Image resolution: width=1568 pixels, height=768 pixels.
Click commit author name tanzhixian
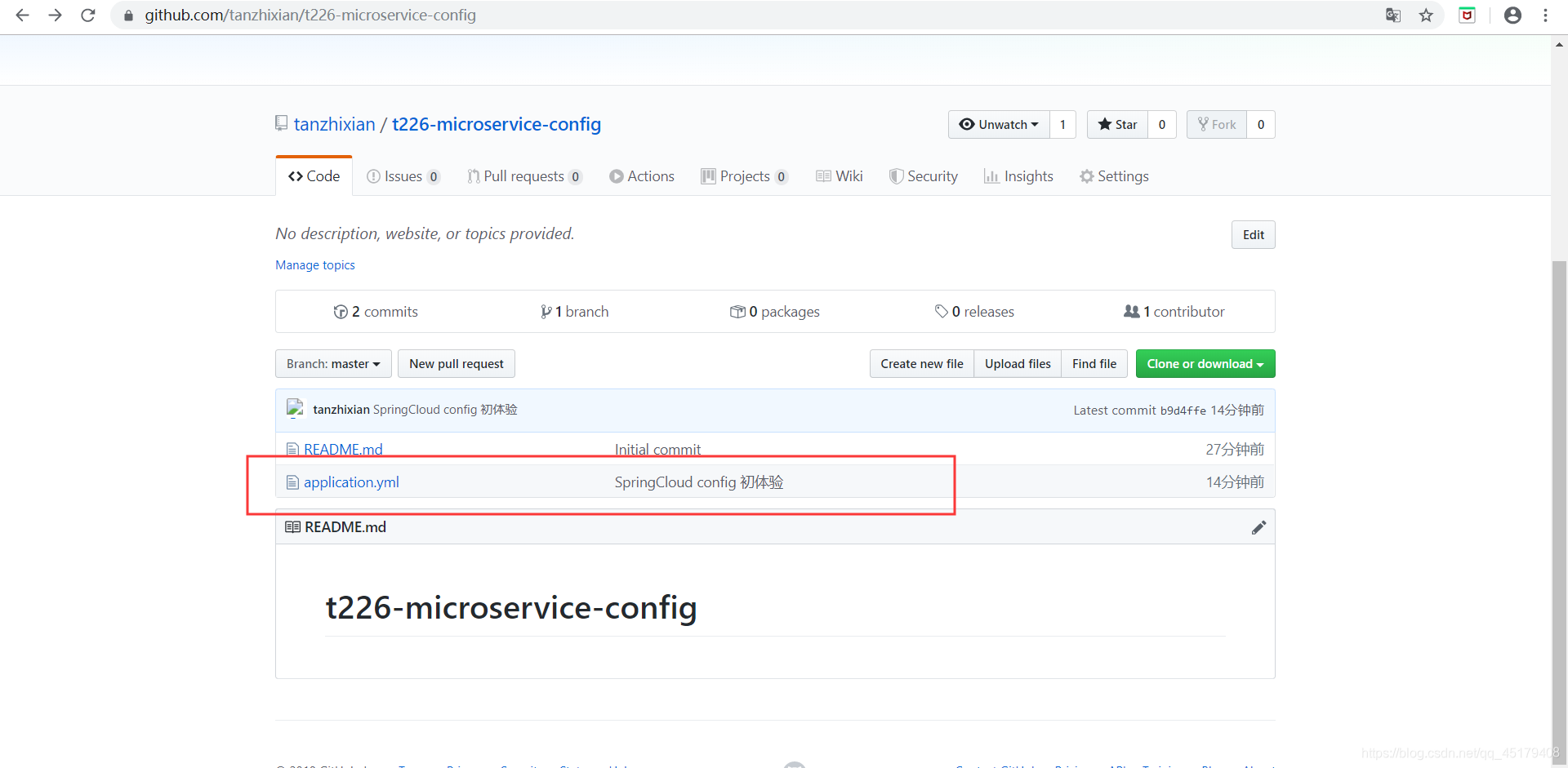click(341, 409)
